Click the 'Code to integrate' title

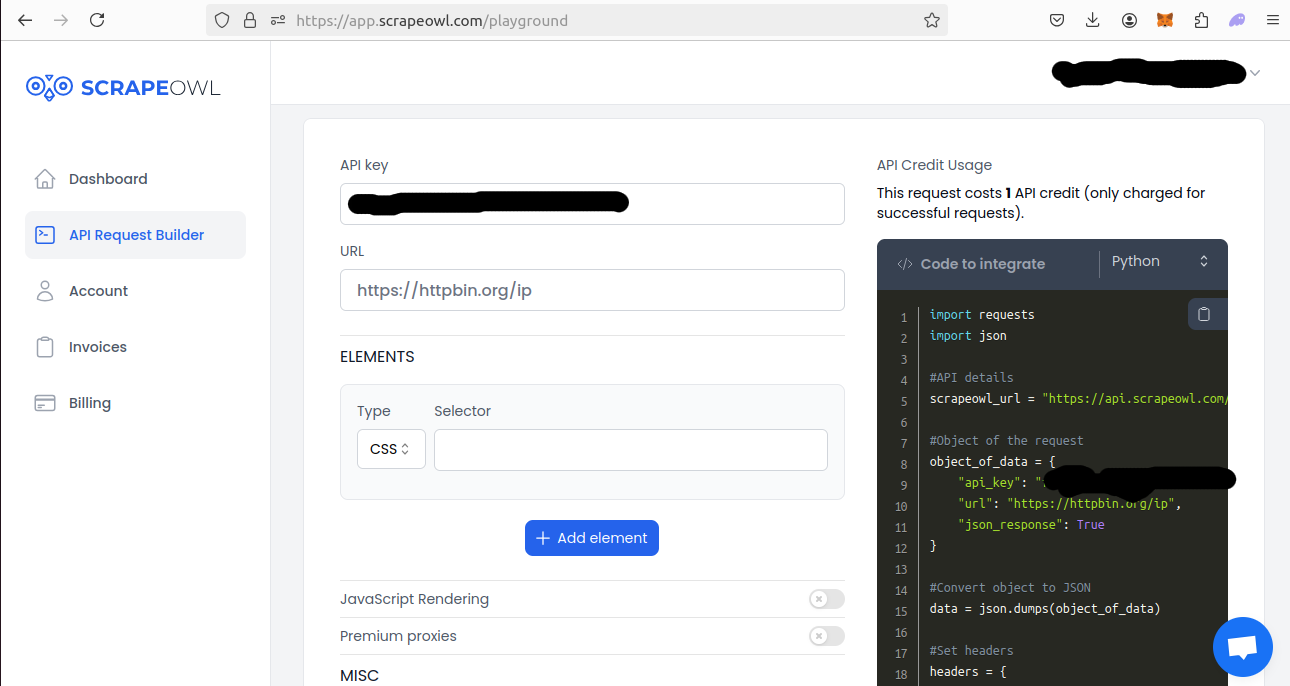coord(982,264)
